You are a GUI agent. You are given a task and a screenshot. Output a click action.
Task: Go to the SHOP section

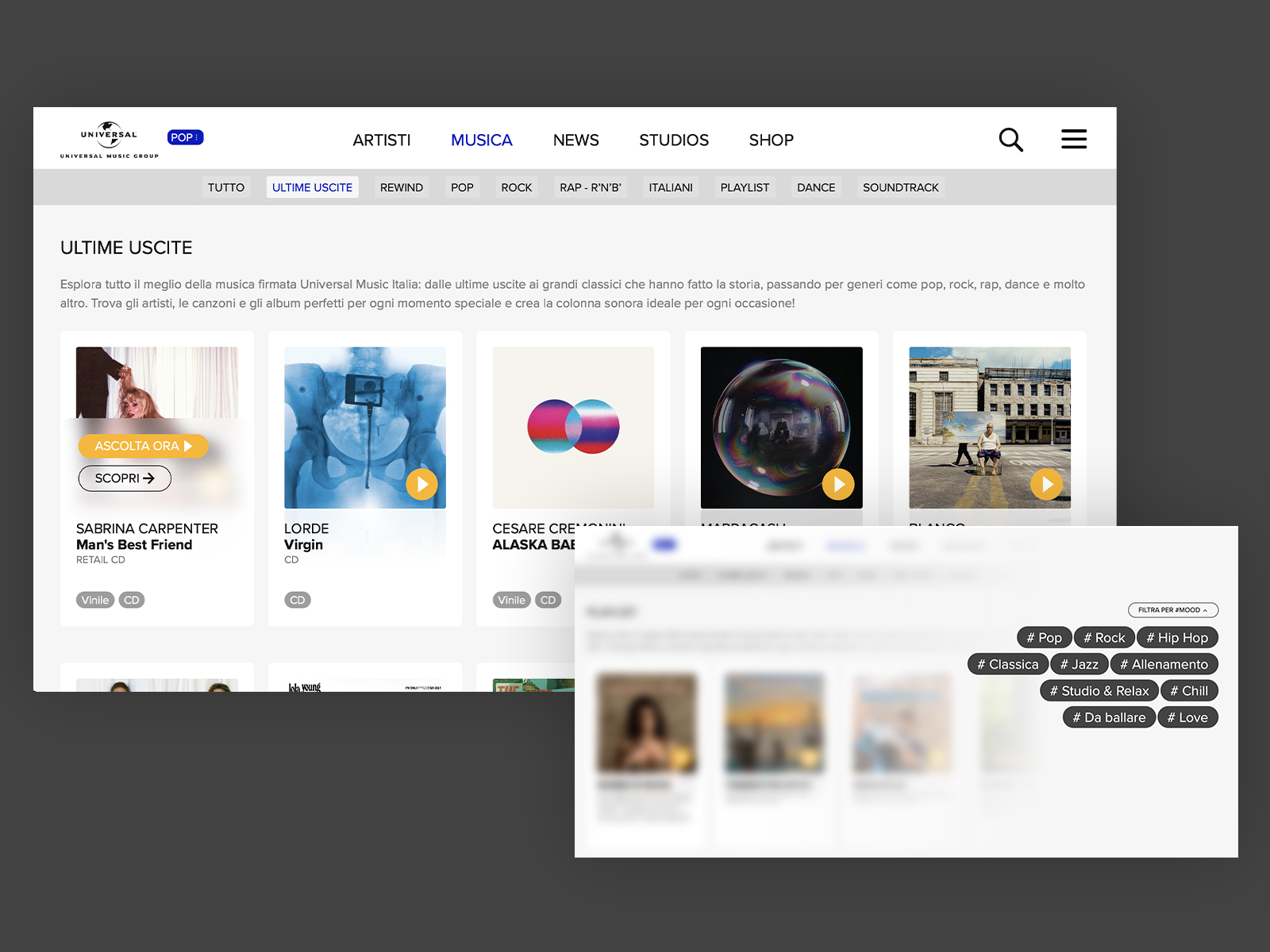point(771,140)
